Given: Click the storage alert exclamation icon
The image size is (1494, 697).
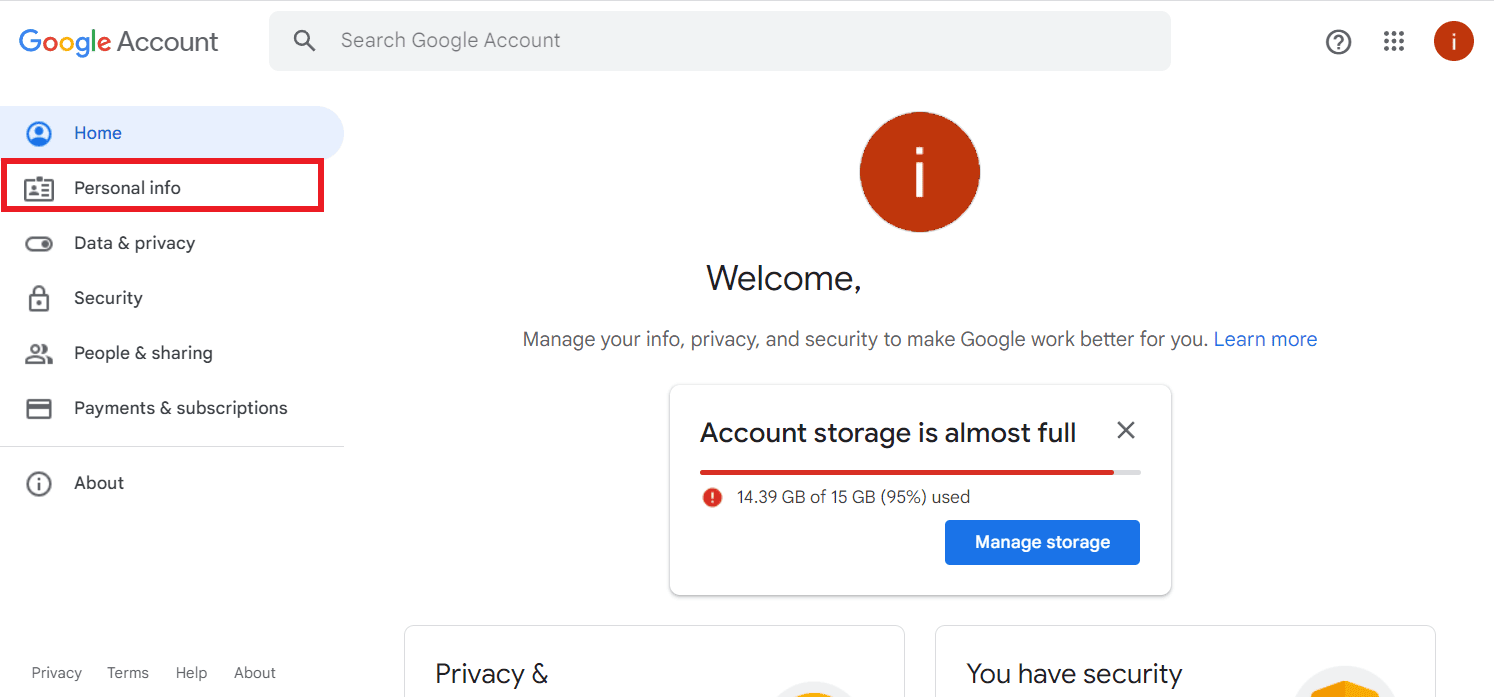Looking at the screenshot, I should 712,497.
